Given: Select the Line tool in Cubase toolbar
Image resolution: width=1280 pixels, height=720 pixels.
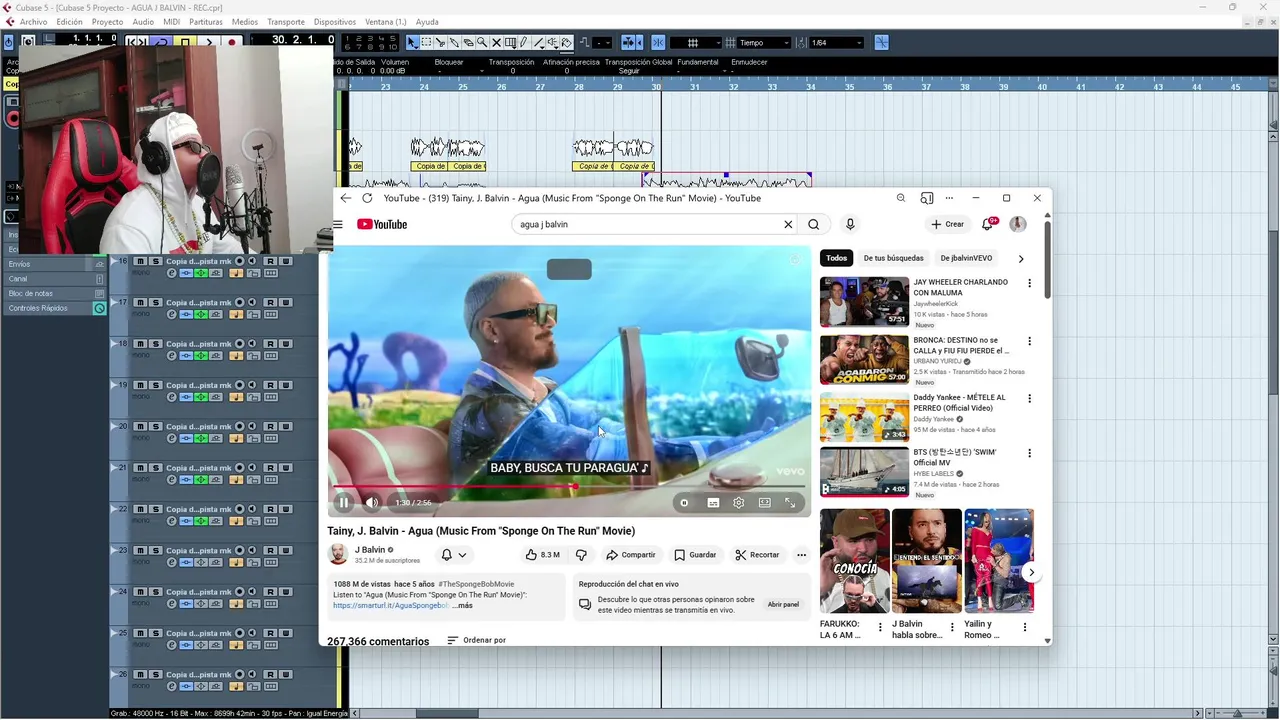Looking at the screenshot, I should 539,43.
